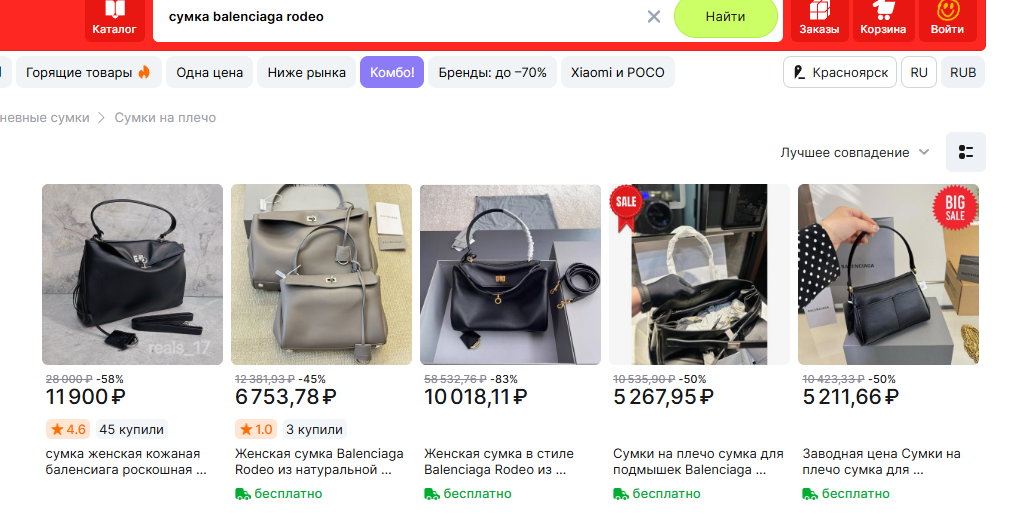Open RUB currency selector
The image size is (1035, 524).
point(963,72)
